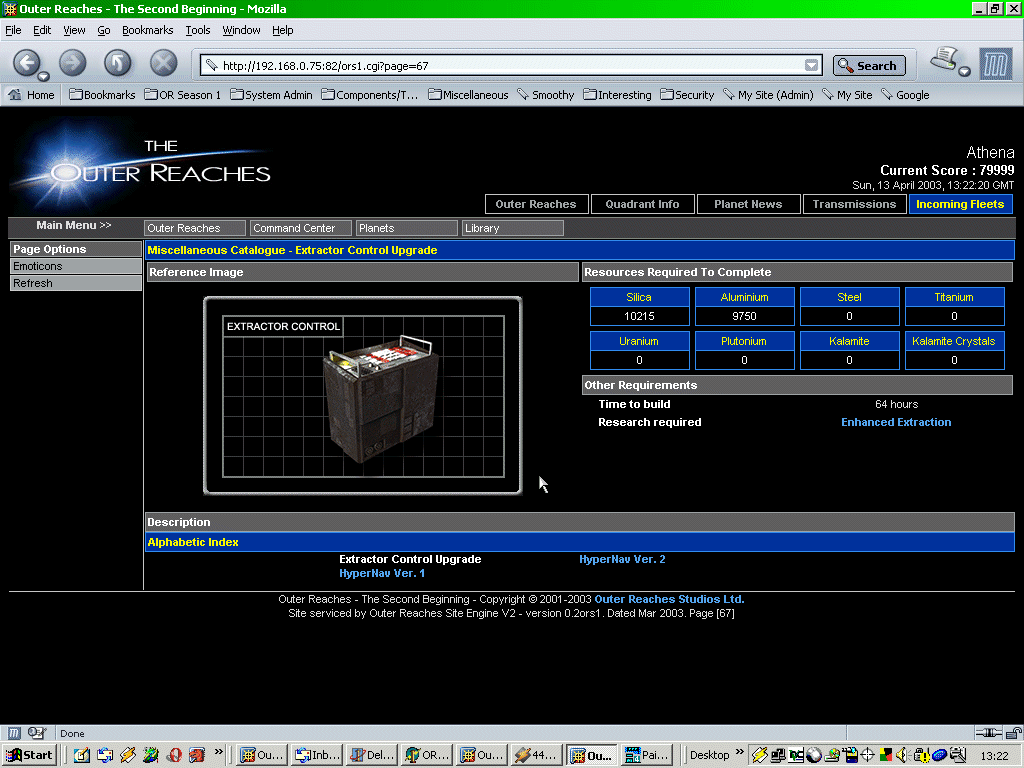Open the Print options dropdown arrow
1024x768 pixels.
point(964,72)
